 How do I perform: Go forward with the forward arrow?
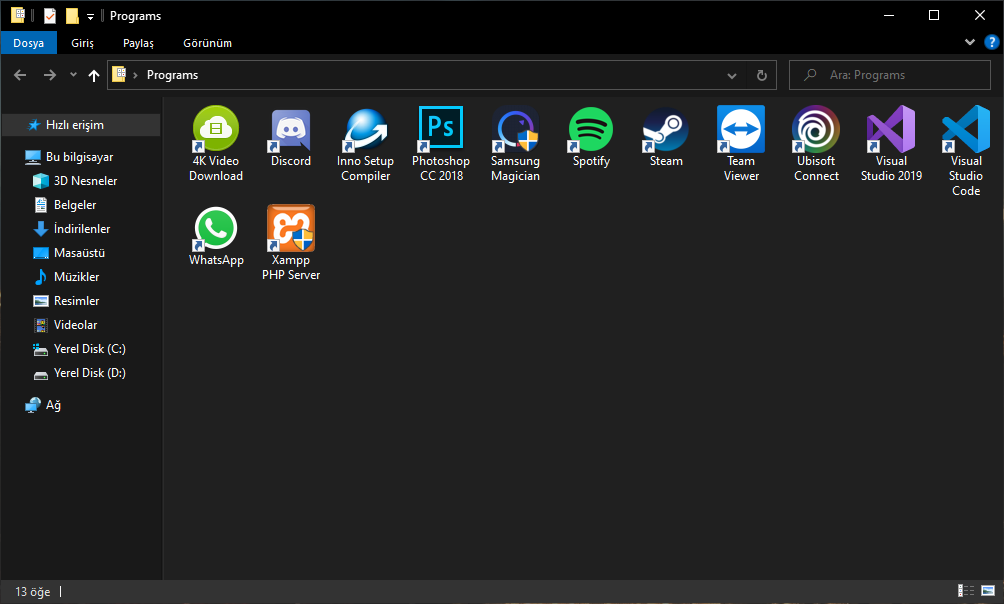[49, 75]
